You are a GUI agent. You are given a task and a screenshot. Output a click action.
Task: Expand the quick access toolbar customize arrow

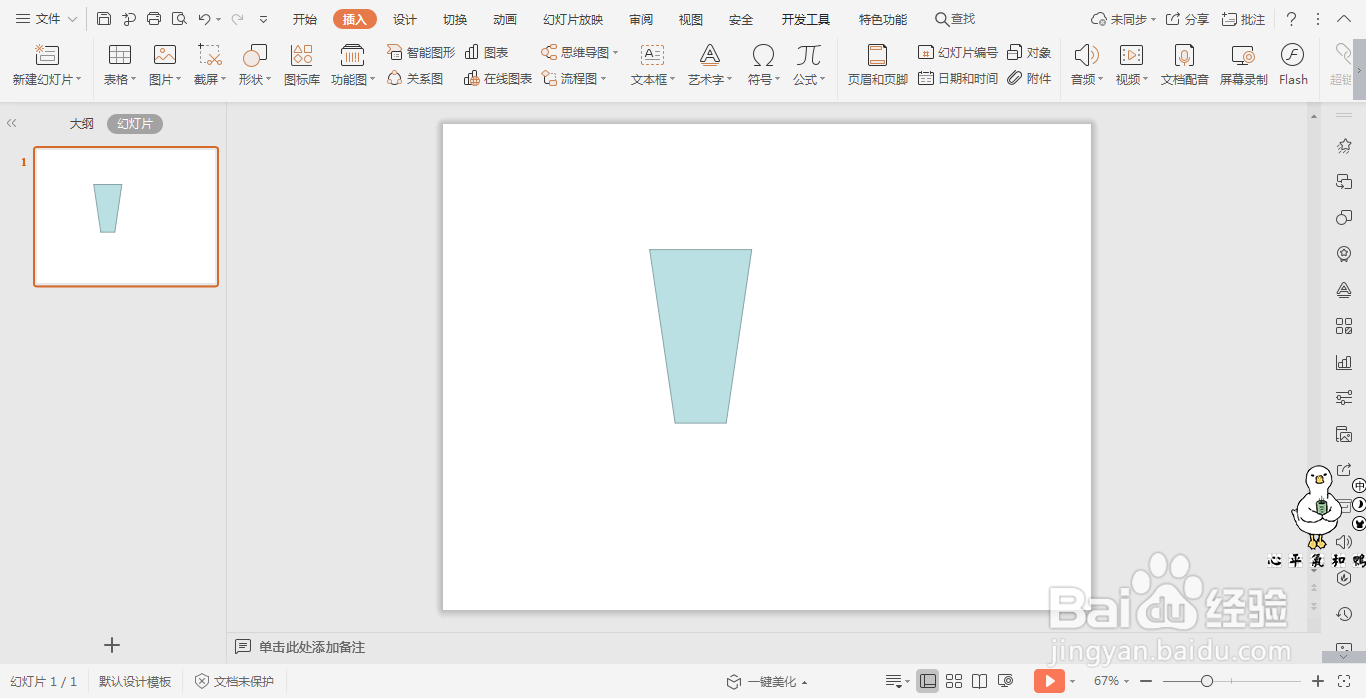point(263,19)
